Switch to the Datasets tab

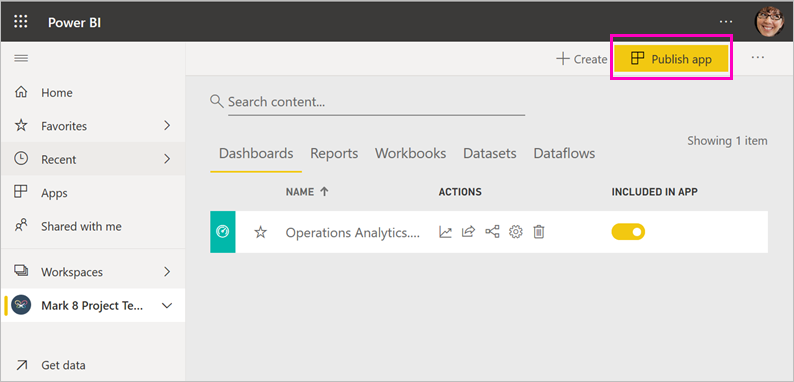[490, 154]
